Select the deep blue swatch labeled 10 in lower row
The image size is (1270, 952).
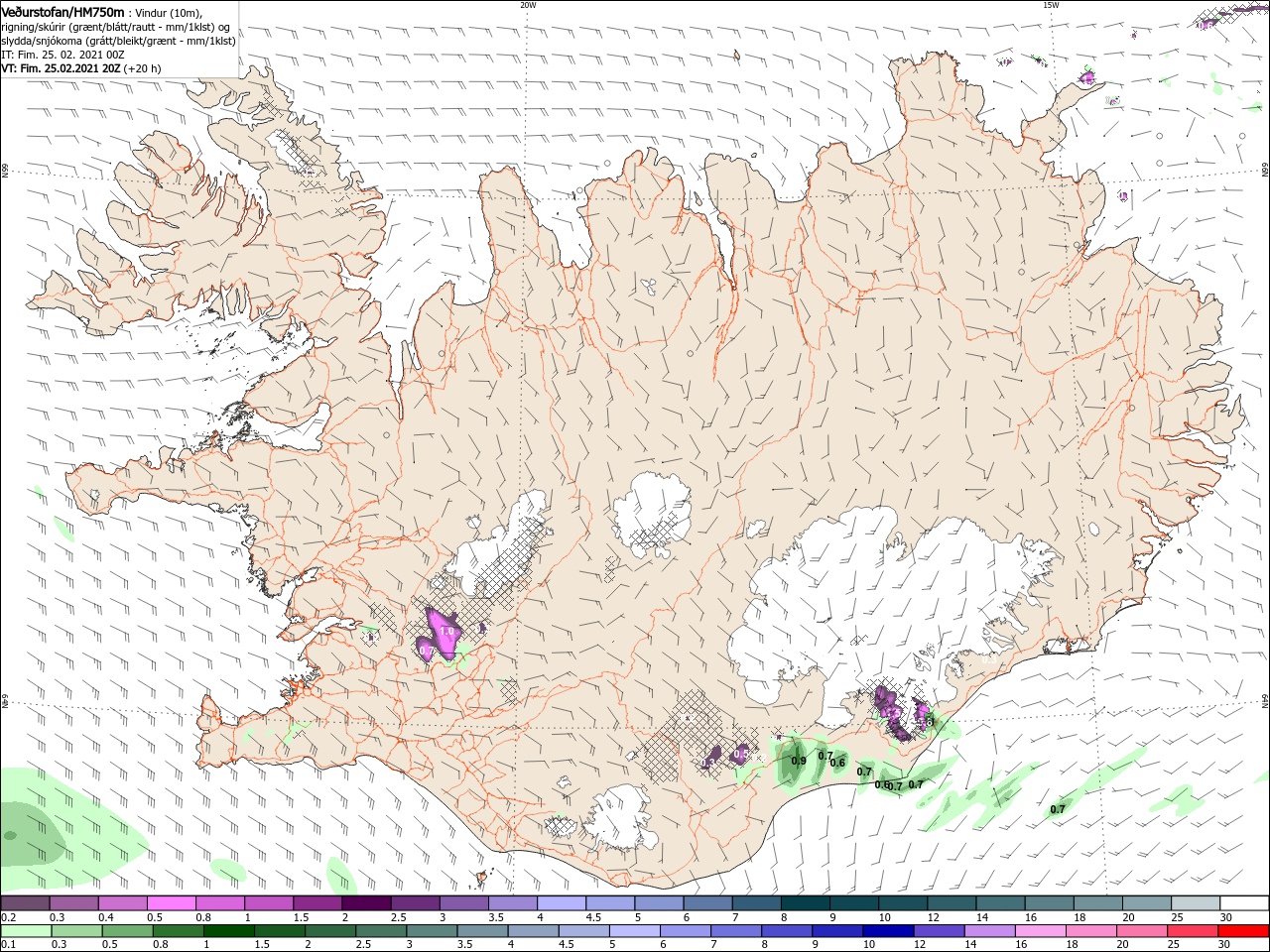(888, 931)
